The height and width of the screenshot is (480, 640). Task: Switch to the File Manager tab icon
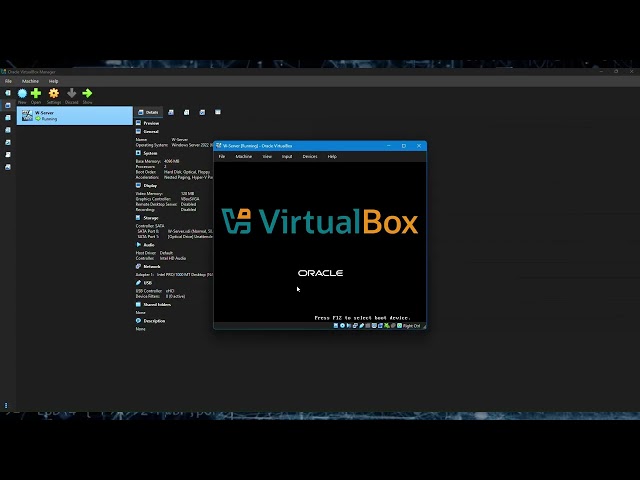(x=218, y=112)
